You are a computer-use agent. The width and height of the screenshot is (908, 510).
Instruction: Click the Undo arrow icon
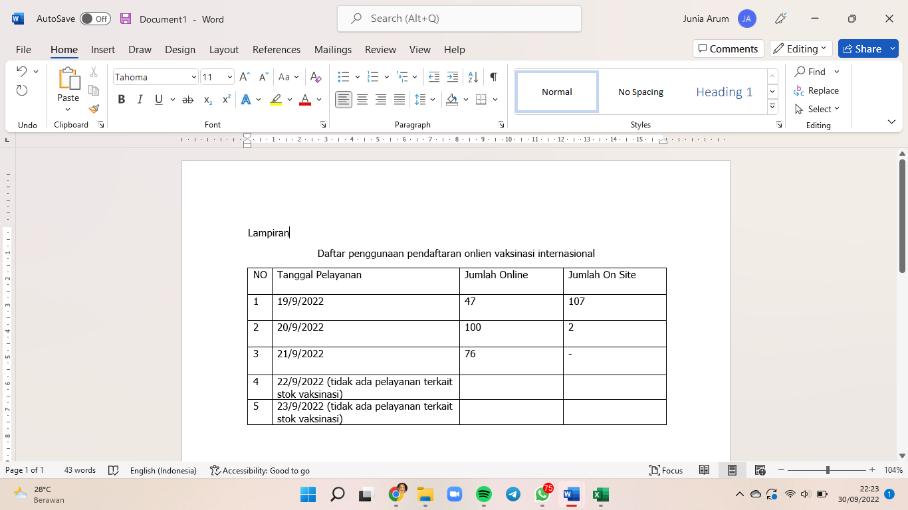point(22,71)
